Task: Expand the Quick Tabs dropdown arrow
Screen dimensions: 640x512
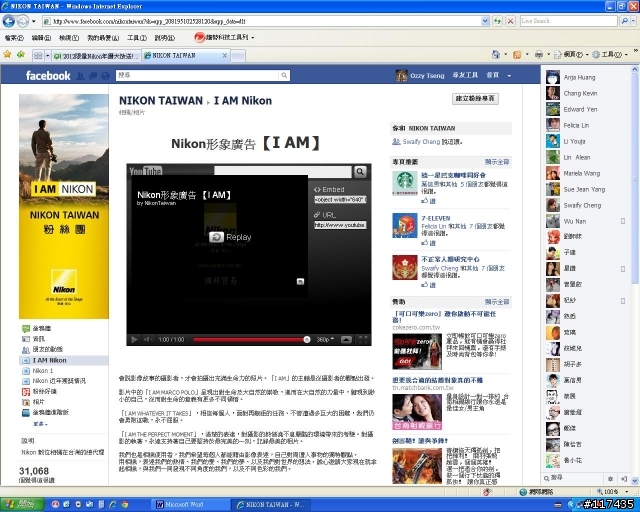Action: pyautogui.click(x=48, y=56)
